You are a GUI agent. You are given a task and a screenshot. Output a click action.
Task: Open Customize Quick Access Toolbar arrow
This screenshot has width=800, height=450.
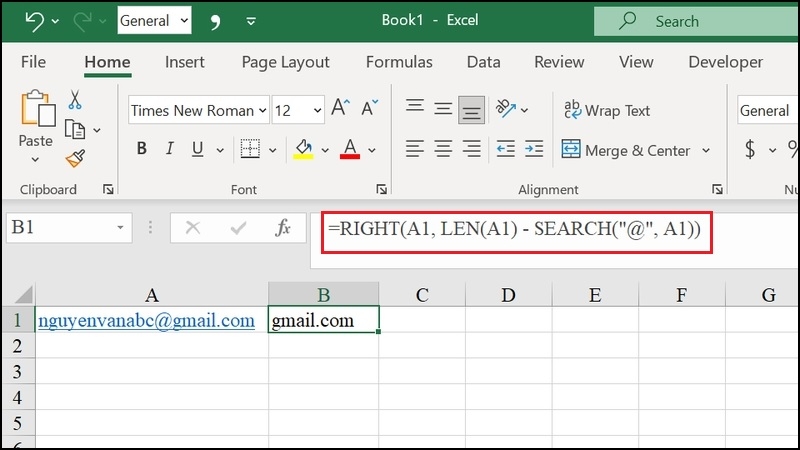pyautogui.click(x=251, y=21)
